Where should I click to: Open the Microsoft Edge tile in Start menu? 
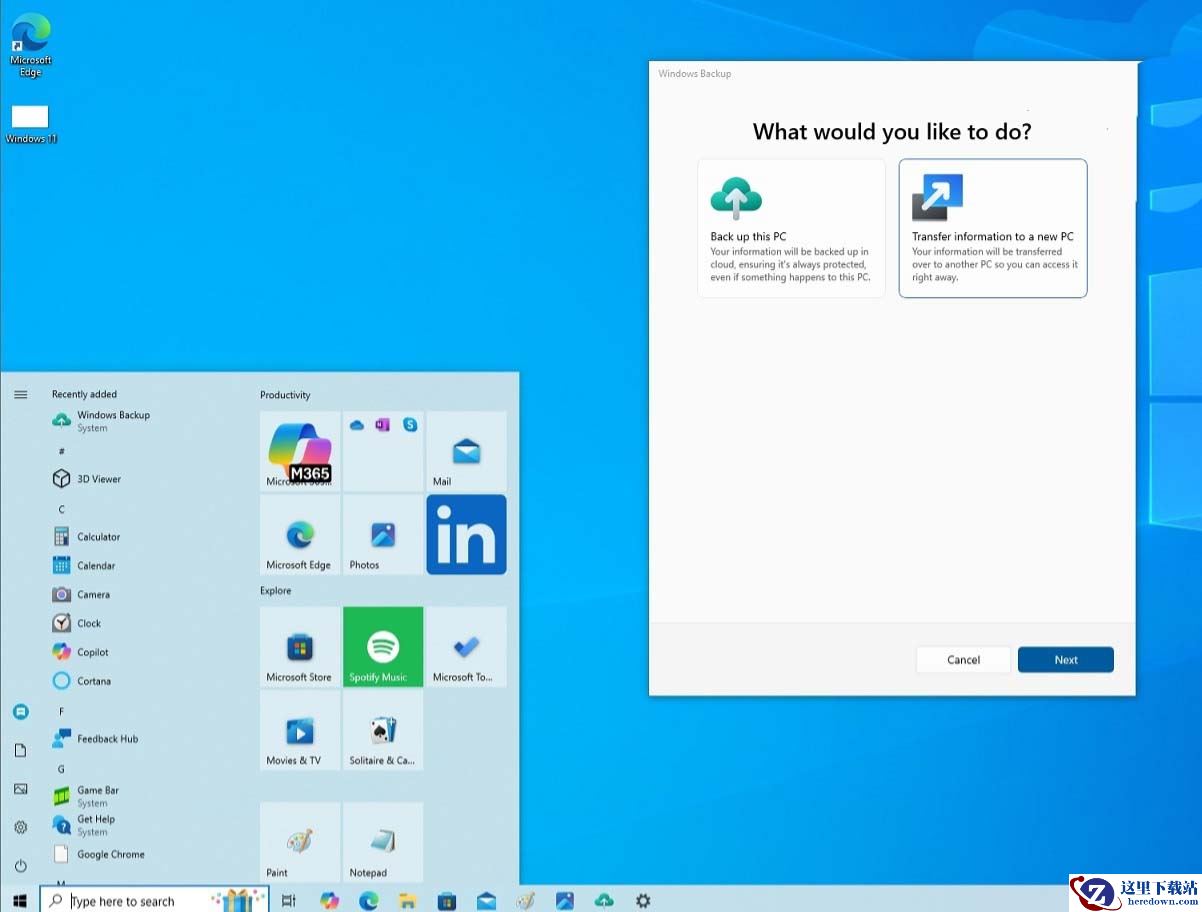(x=300, y=535)
